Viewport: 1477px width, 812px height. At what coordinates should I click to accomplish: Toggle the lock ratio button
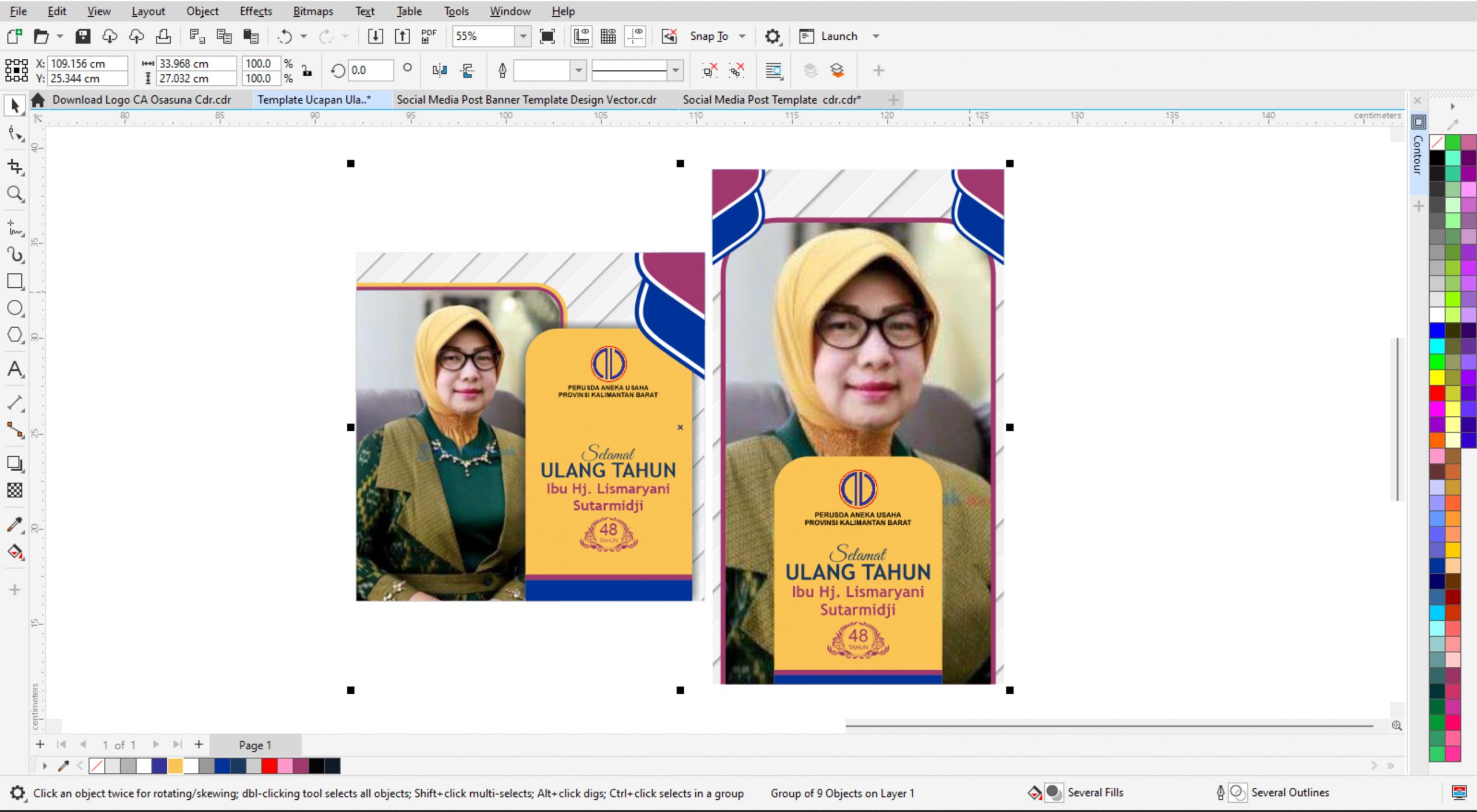pyautogui.click(x=307, y=70)
